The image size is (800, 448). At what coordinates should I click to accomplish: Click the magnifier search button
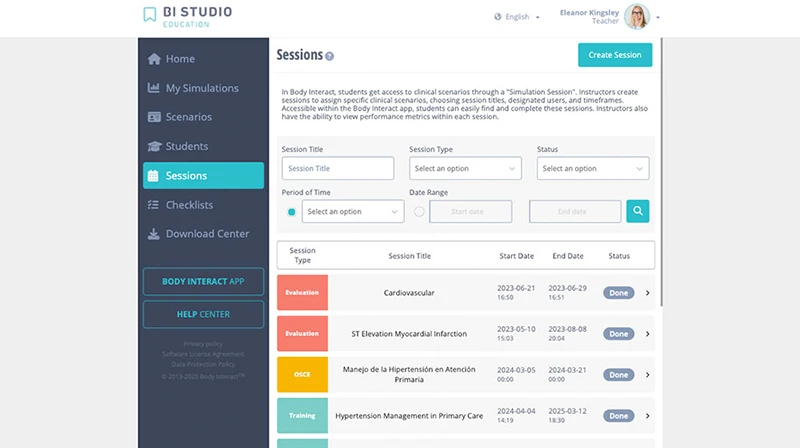(638, 211)
